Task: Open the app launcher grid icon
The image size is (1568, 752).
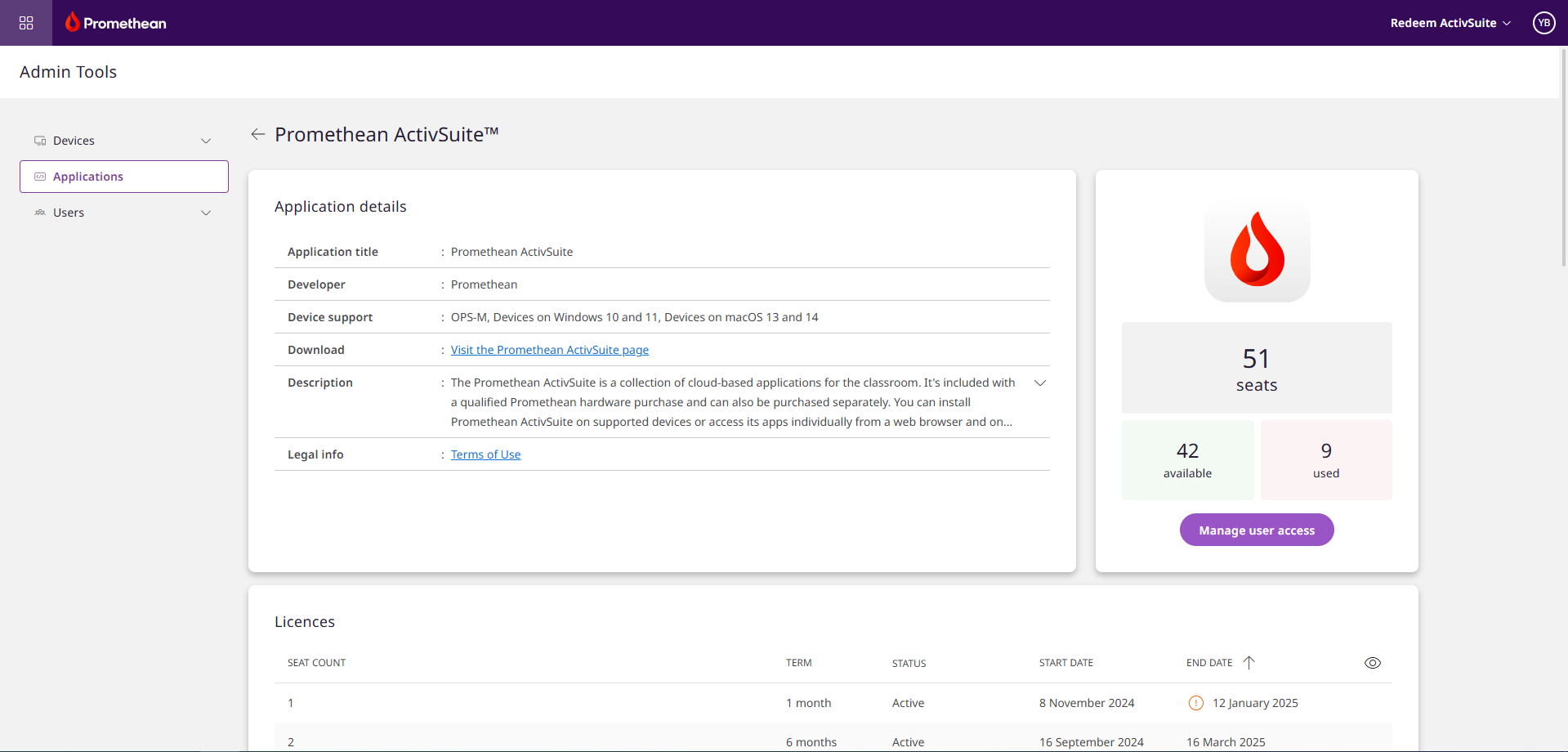Action: (26, 23)
